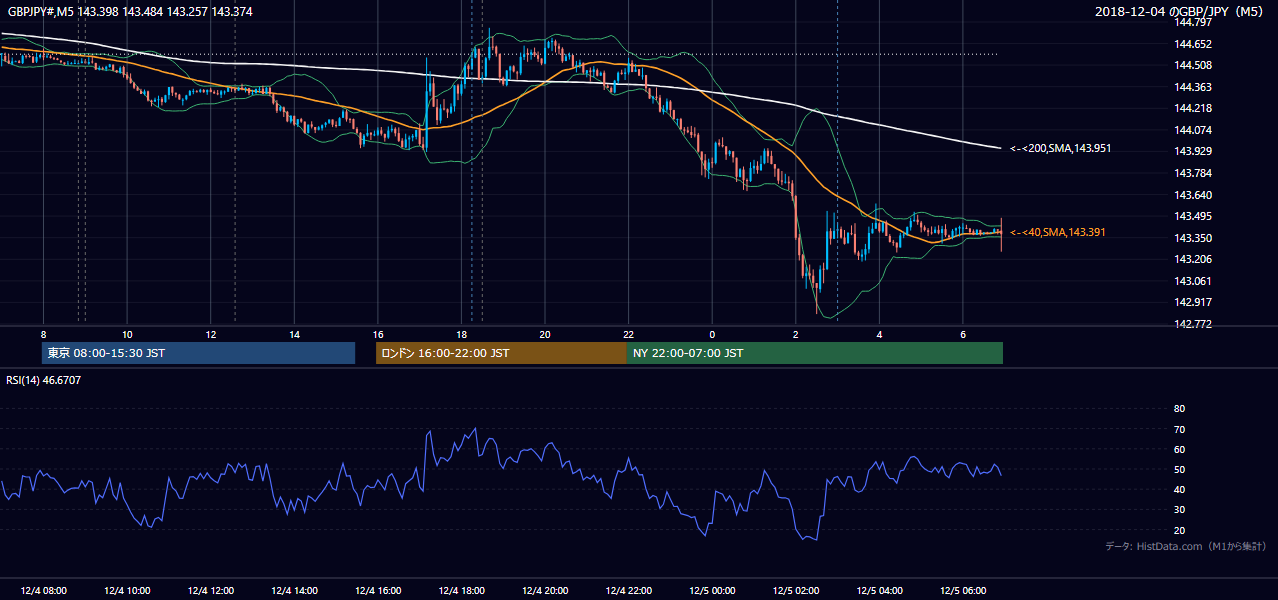
Task: Click the 12/4 22:00 time axis label
Action: pyautogui.click(x=629, y=591)
